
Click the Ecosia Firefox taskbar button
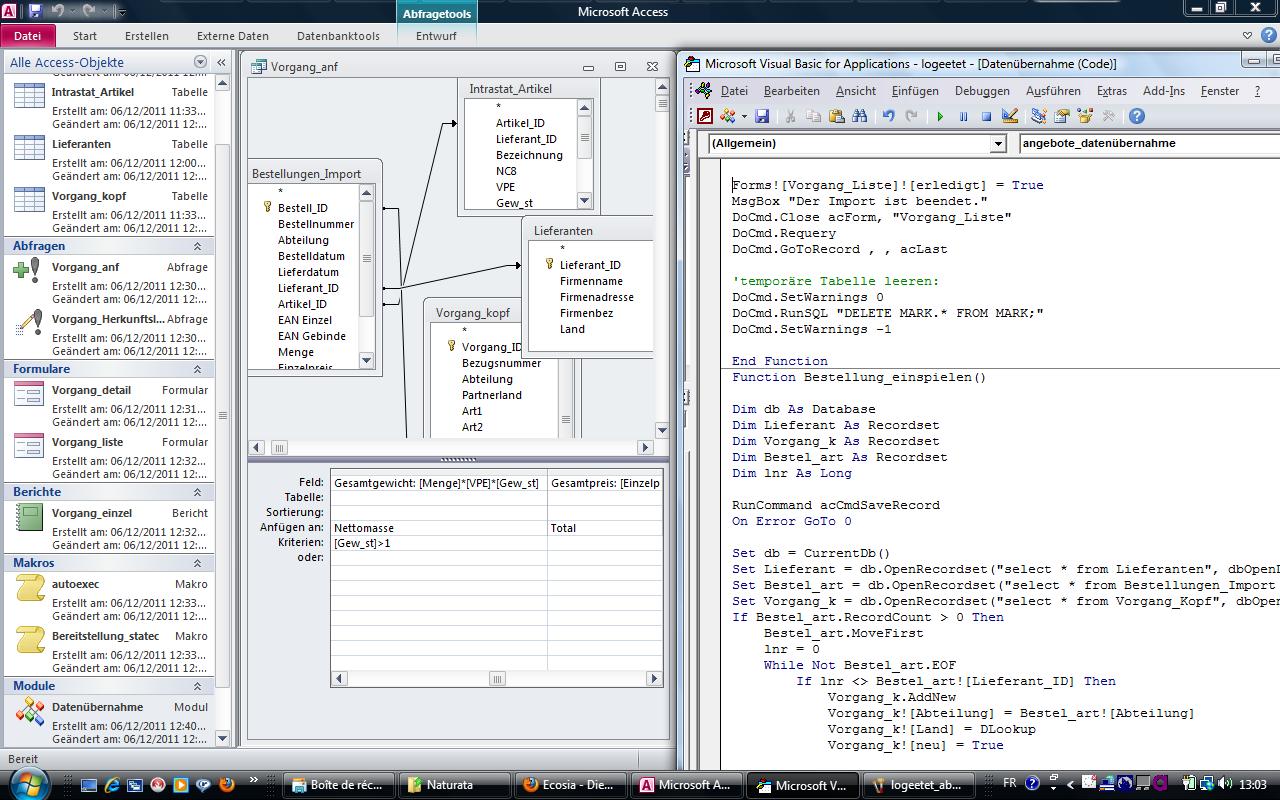[x=570, y=785]
